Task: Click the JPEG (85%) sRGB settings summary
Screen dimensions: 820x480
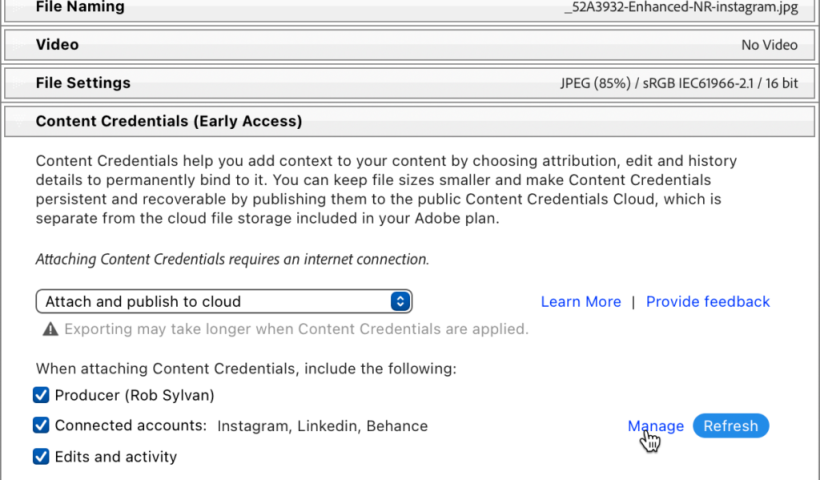Action: pos(678,83)
